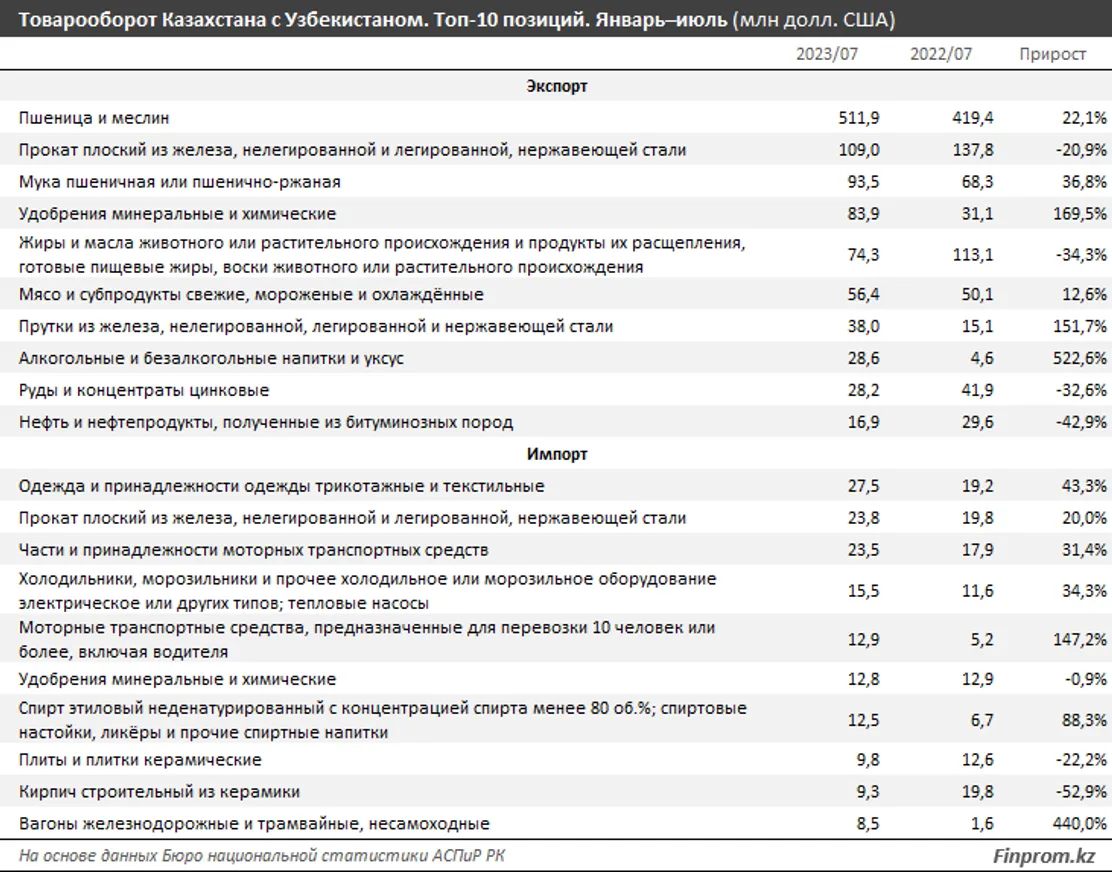Click the footnote about Бюро национальной статистики
Screen dimensions: 1112x872
pos(270,856)
